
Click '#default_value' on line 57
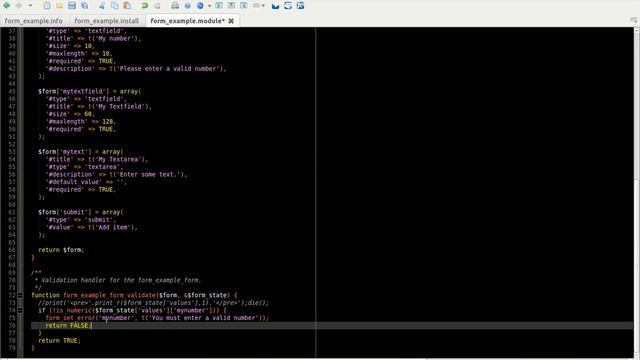coord(74,182)
